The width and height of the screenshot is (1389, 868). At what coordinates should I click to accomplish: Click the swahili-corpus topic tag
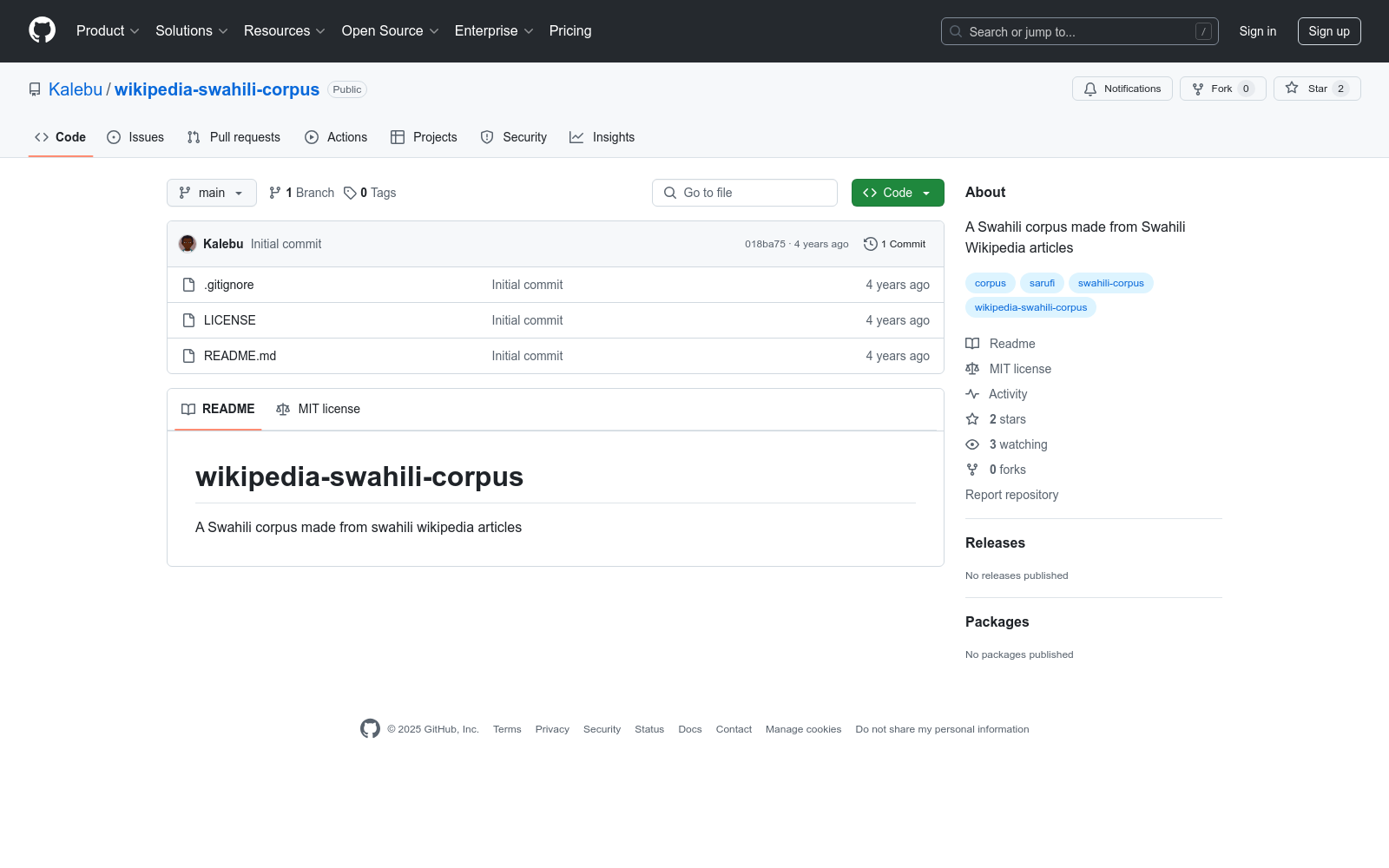(1111, 283)
